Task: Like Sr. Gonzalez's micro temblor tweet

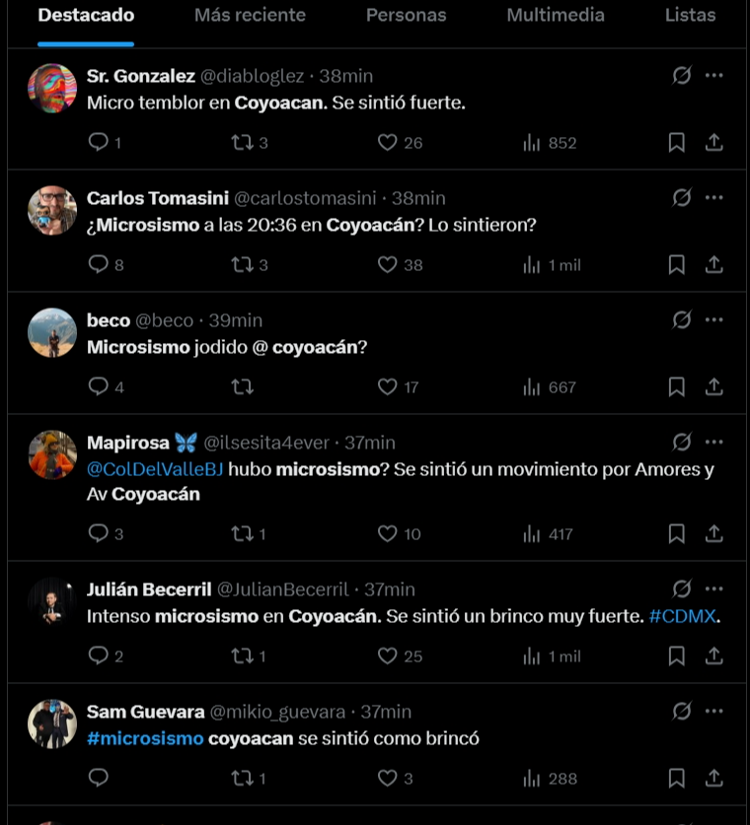Action: coord(388,142)
